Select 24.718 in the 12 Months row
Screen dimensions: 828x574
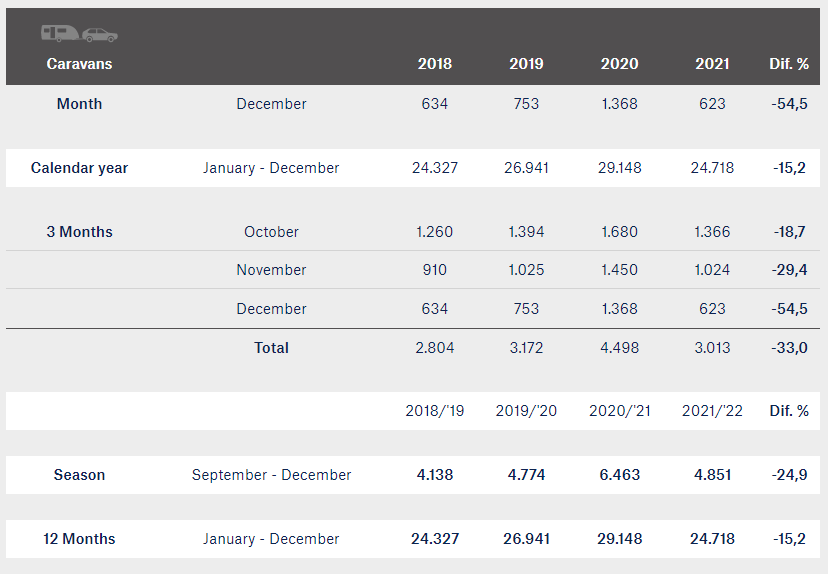712,539
